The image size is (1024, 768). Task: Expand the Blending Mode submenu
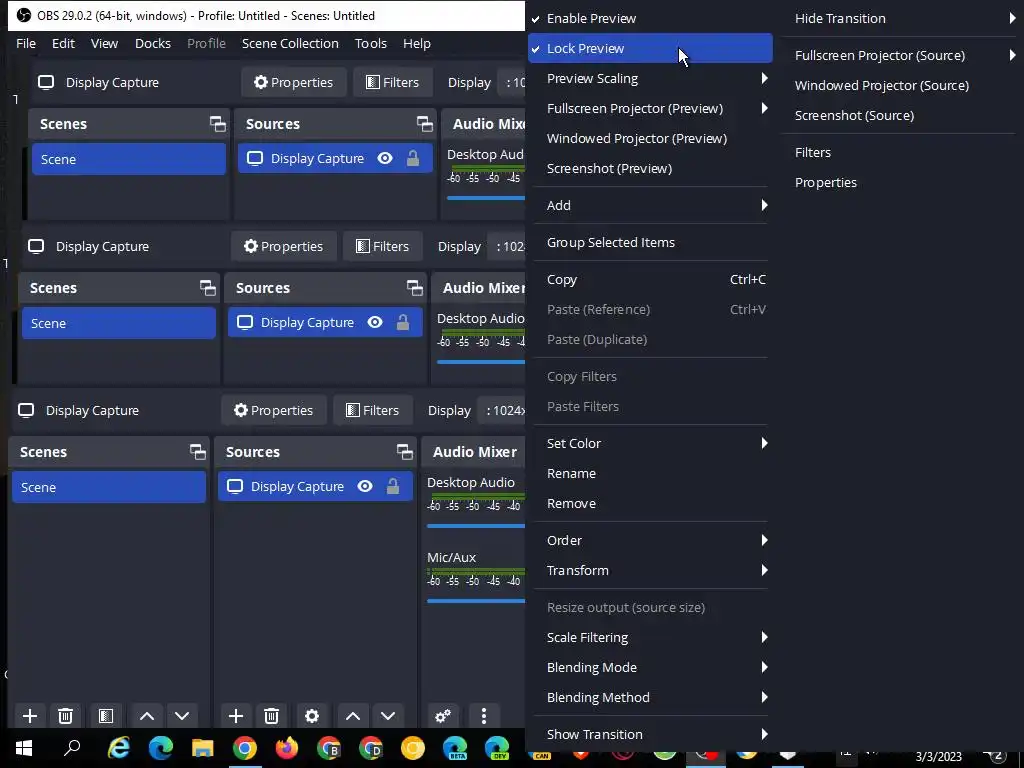650,667
